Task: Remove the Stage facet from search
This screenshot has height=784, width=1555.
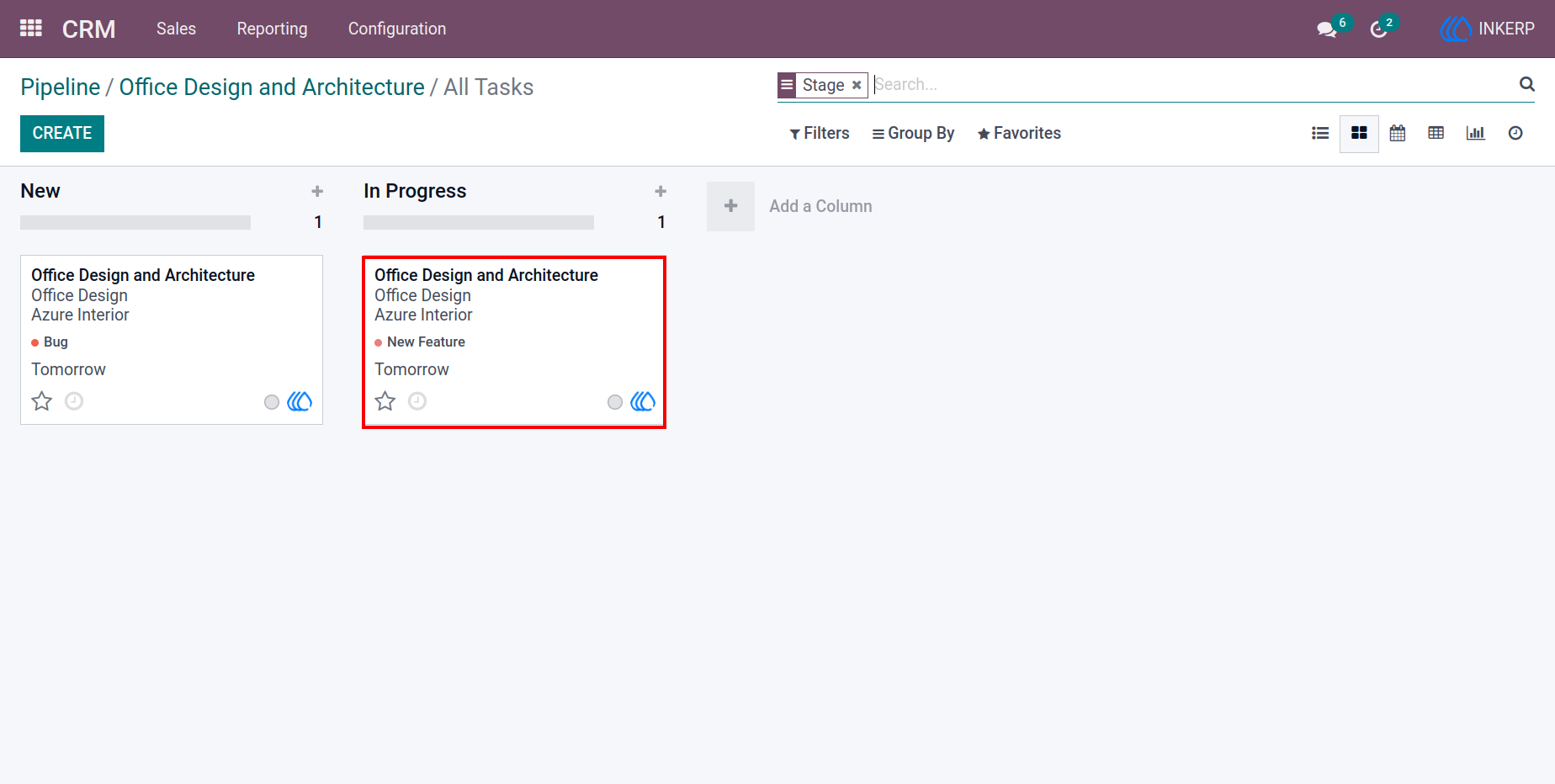Action: 857,85
